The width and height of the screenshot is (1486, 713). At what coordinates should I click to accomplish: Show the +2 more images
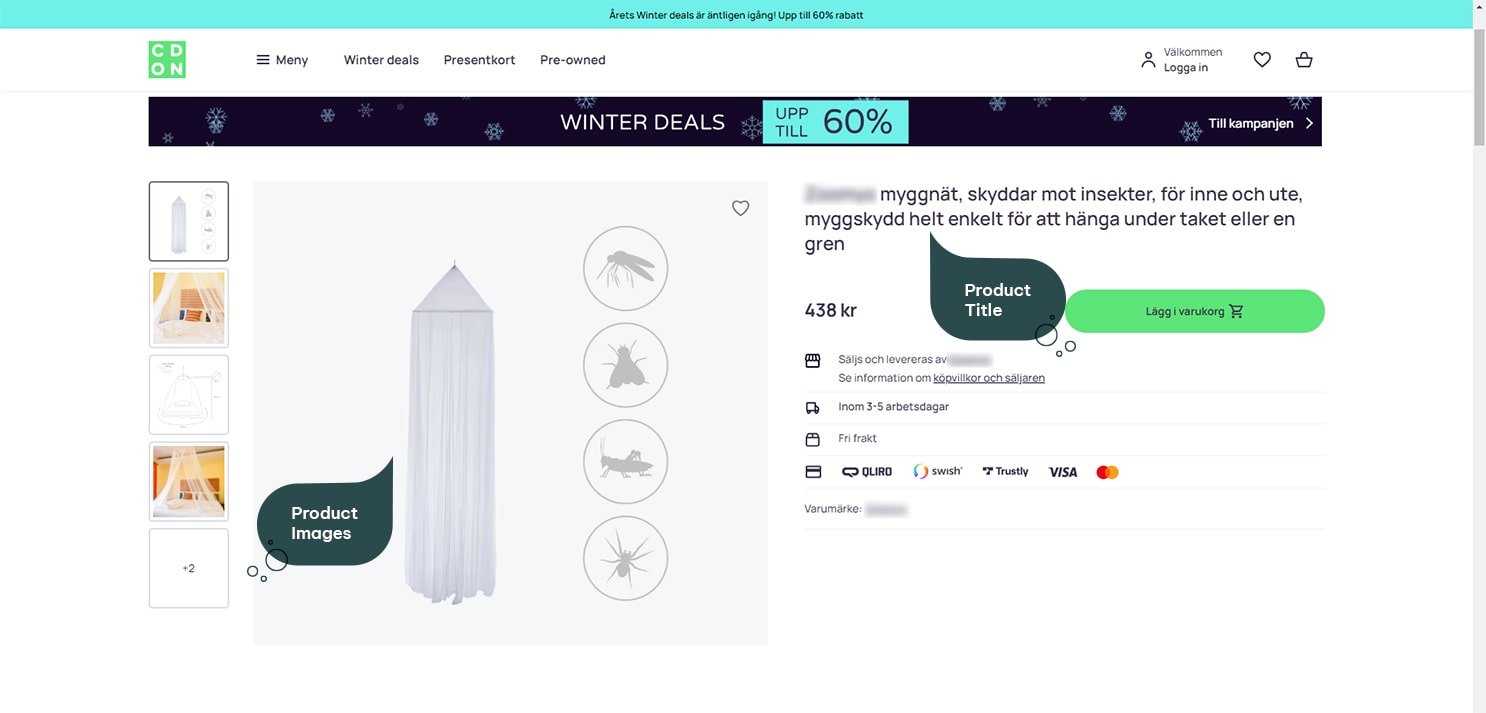(x=189, y=568)
